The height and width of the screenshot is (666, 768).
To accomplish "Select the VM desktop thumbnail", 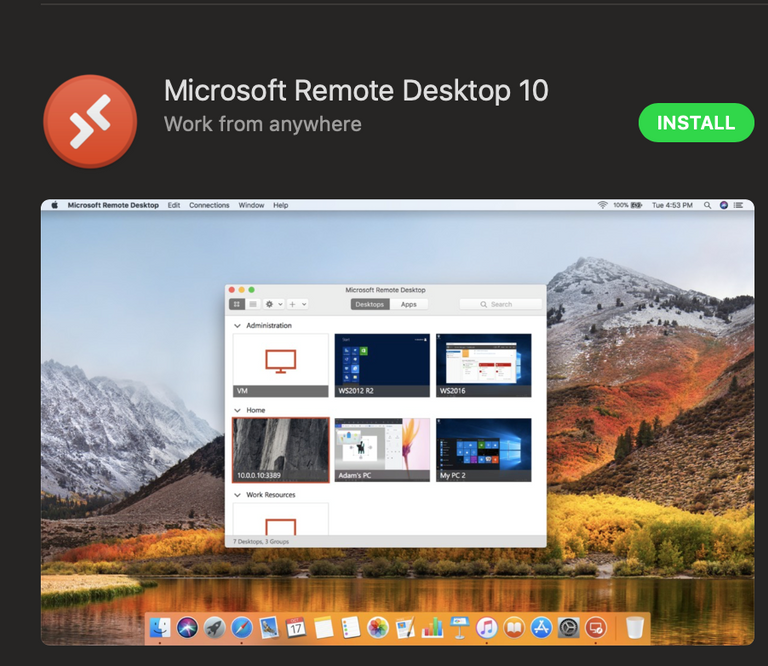I will 281,365.
